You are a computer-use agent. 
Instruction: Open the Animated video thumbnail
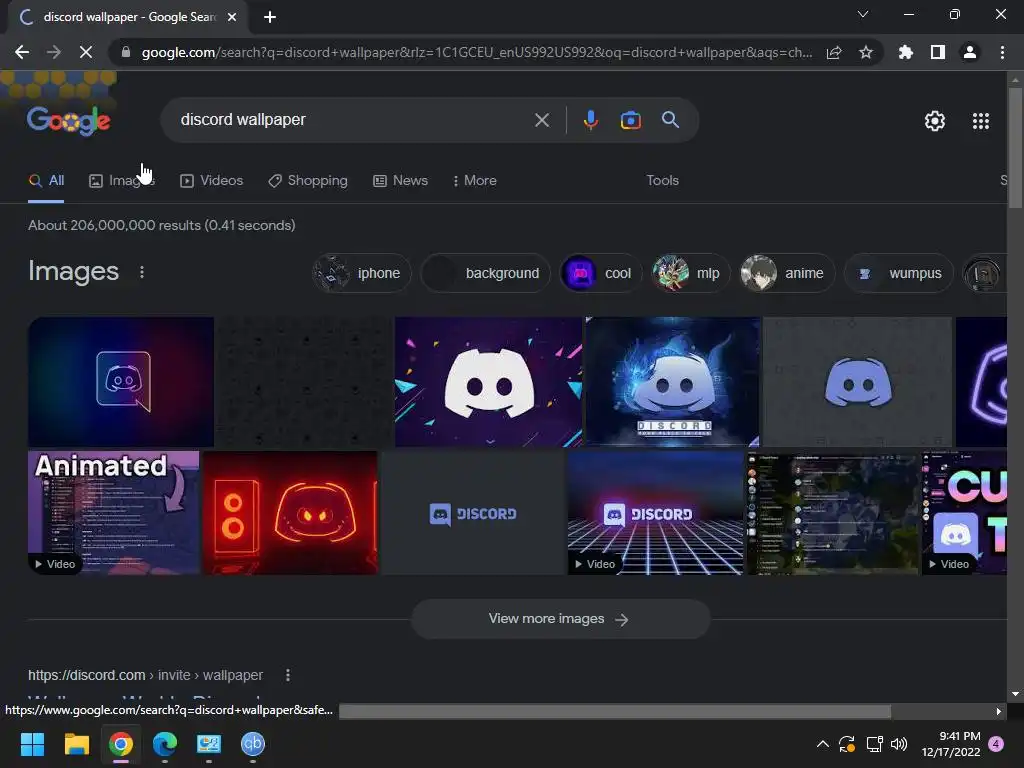[114, 513]
